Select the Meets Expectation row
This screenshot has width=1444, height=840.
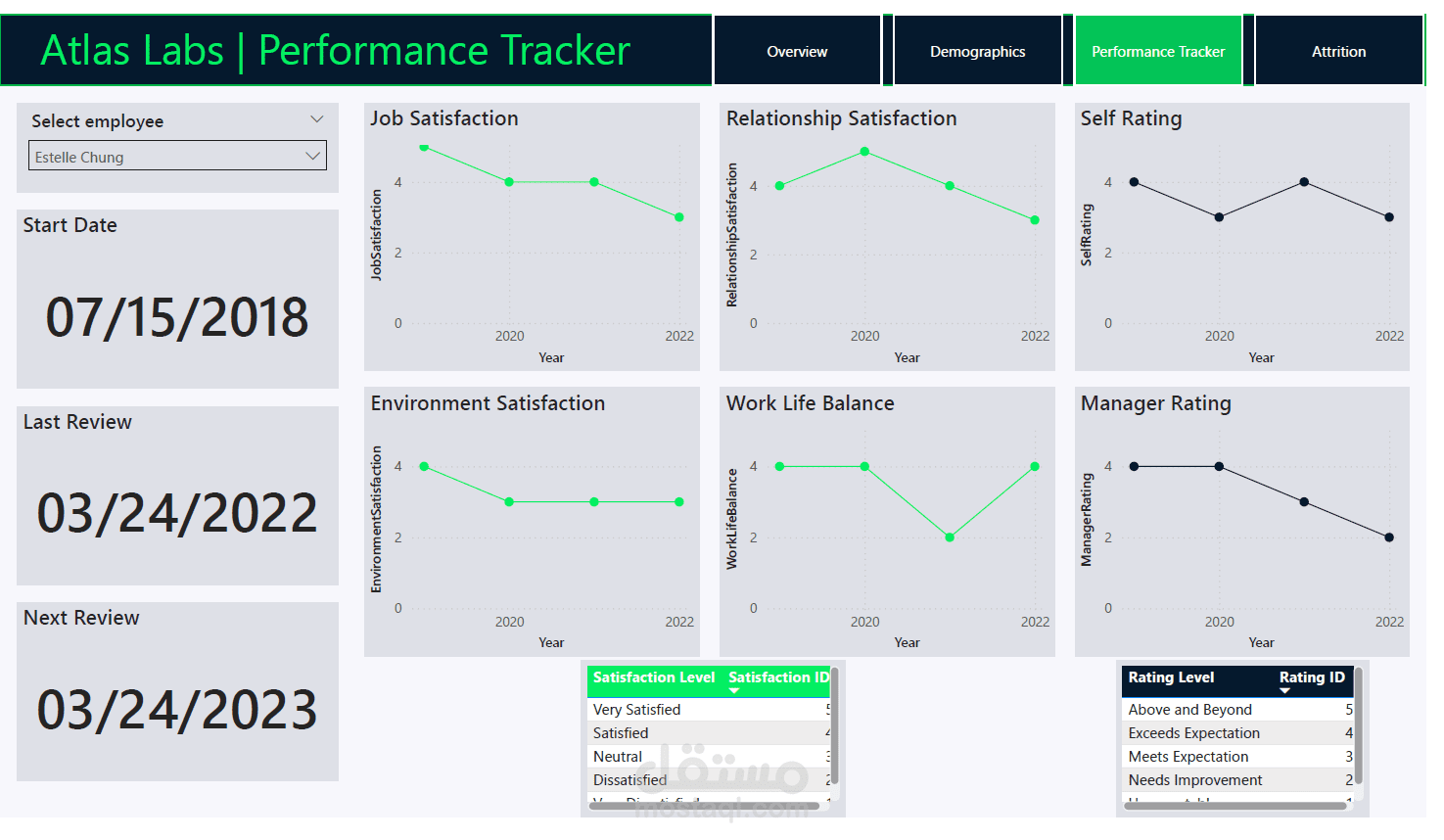[1237, 757]
